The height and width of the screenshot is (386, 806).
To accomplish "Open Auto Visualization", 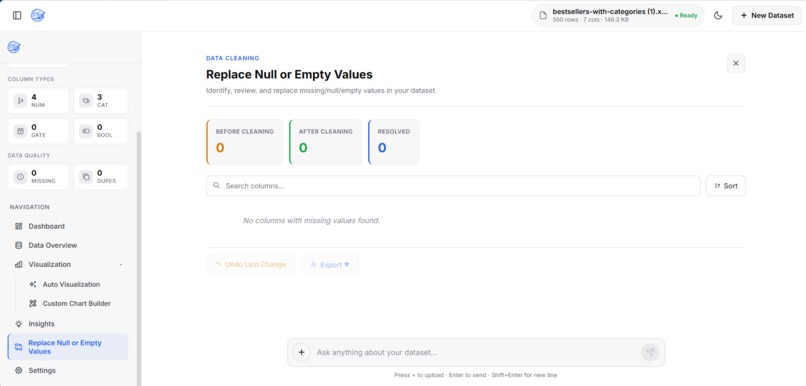I will 71,284.
